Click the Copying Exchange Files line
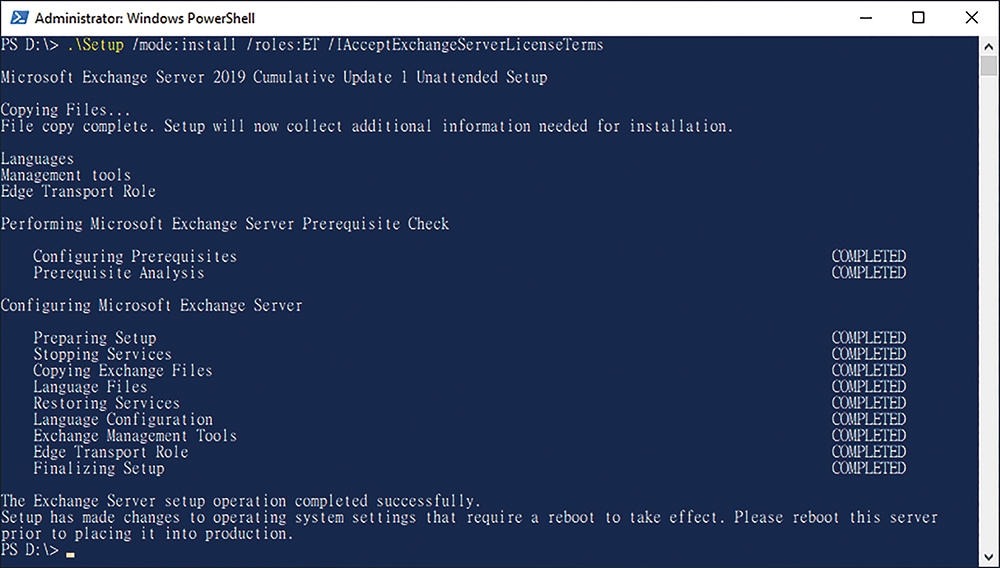The width and height of the screenshot is (1000, 568). pos(123,370)
